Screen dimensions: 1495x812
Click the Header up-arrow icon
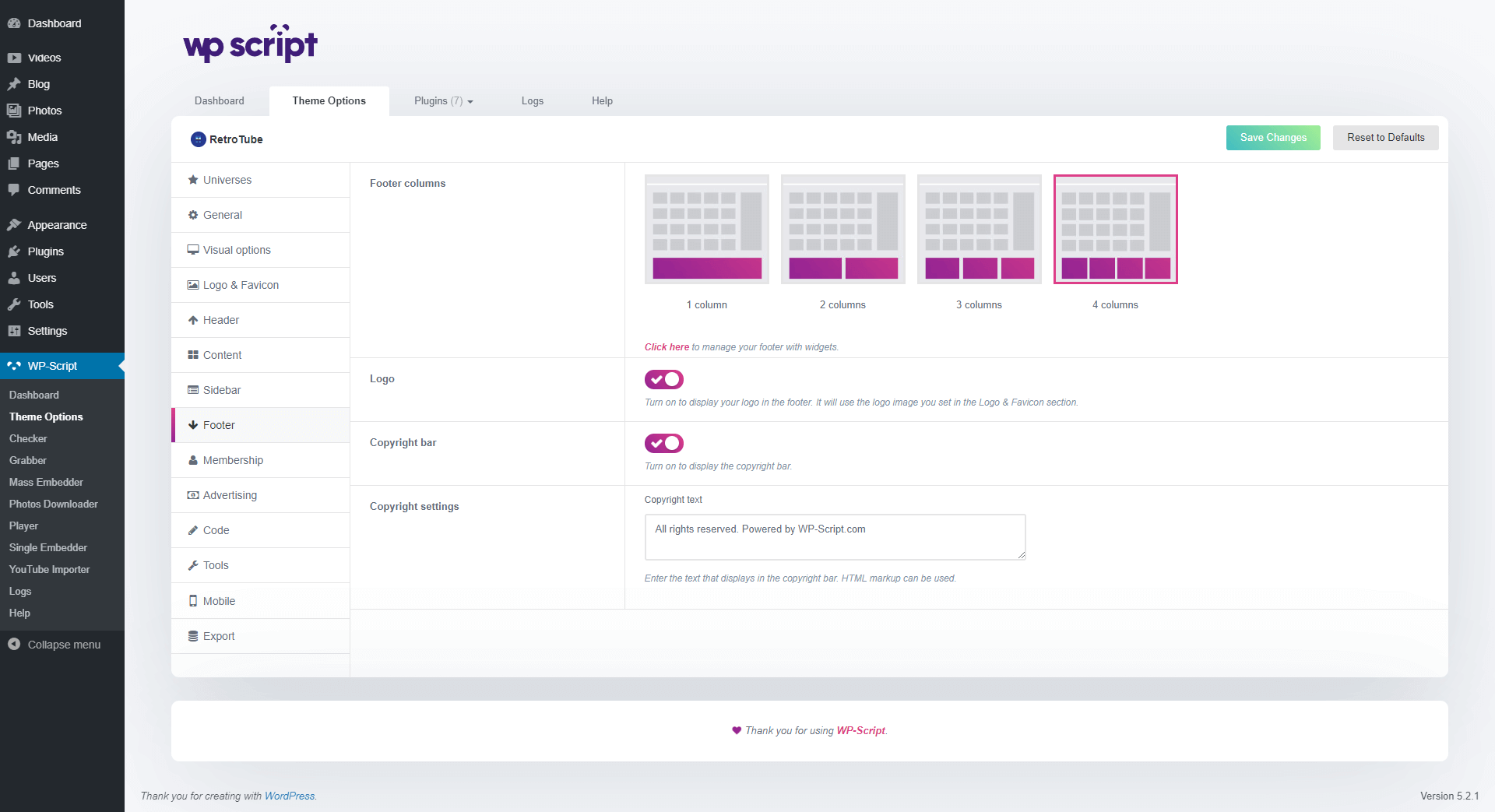point(193,320)
